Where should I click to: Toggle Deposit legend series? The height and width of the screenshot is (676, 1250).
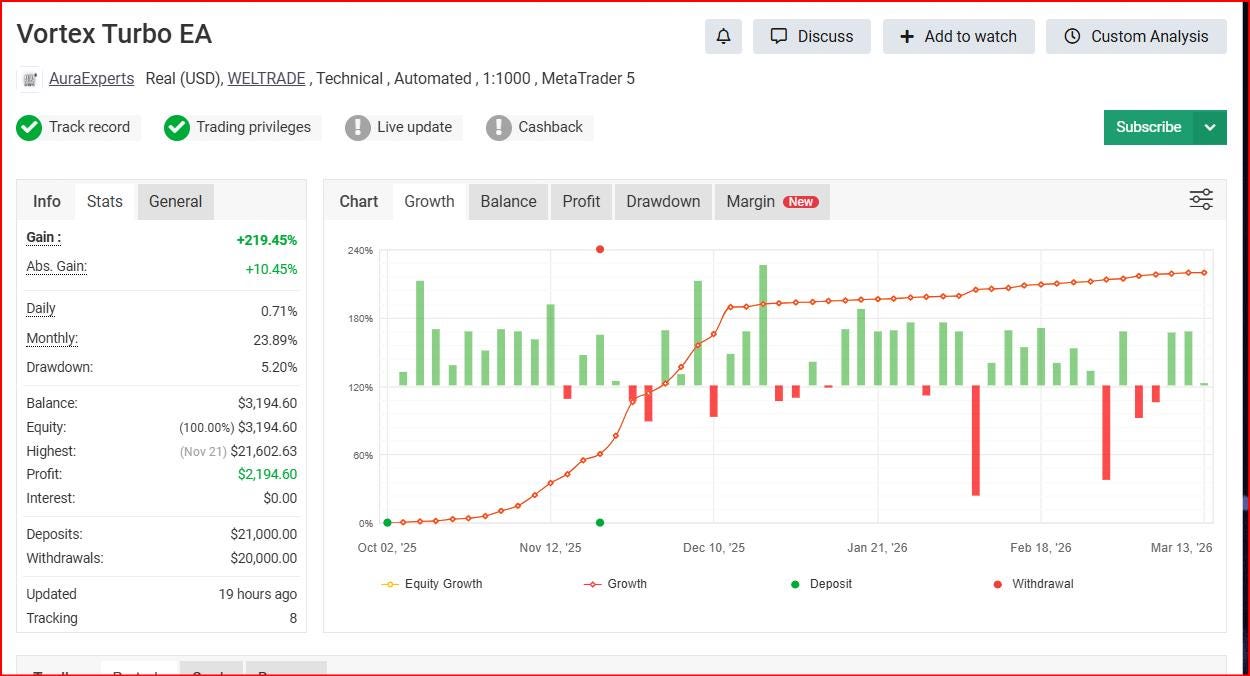pyautogui.click(x=822, y=584)
